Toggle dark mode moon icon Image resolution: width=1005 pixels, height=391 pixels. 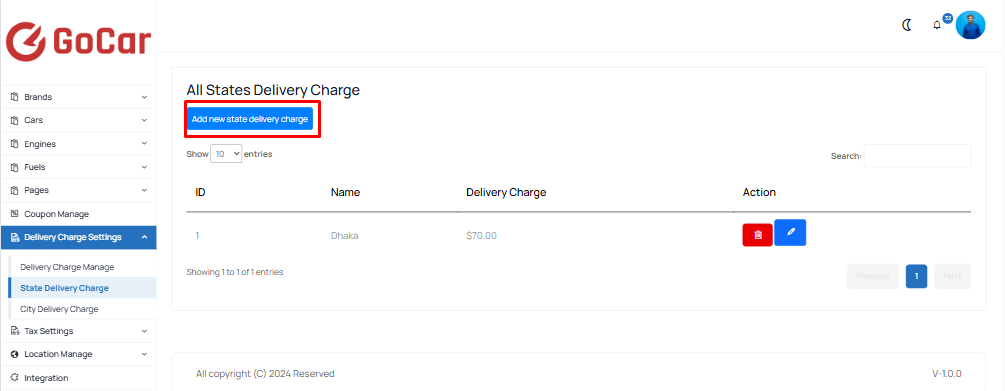pos(907,25)
